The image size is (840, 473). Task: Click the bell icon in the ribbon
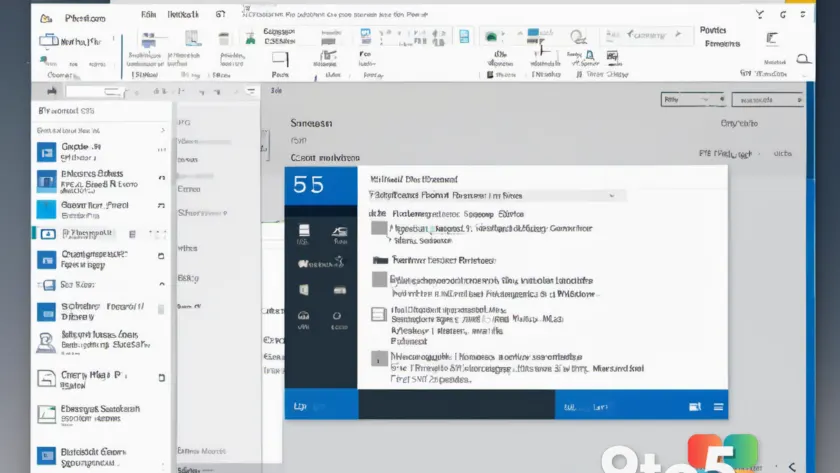point(590,55)
